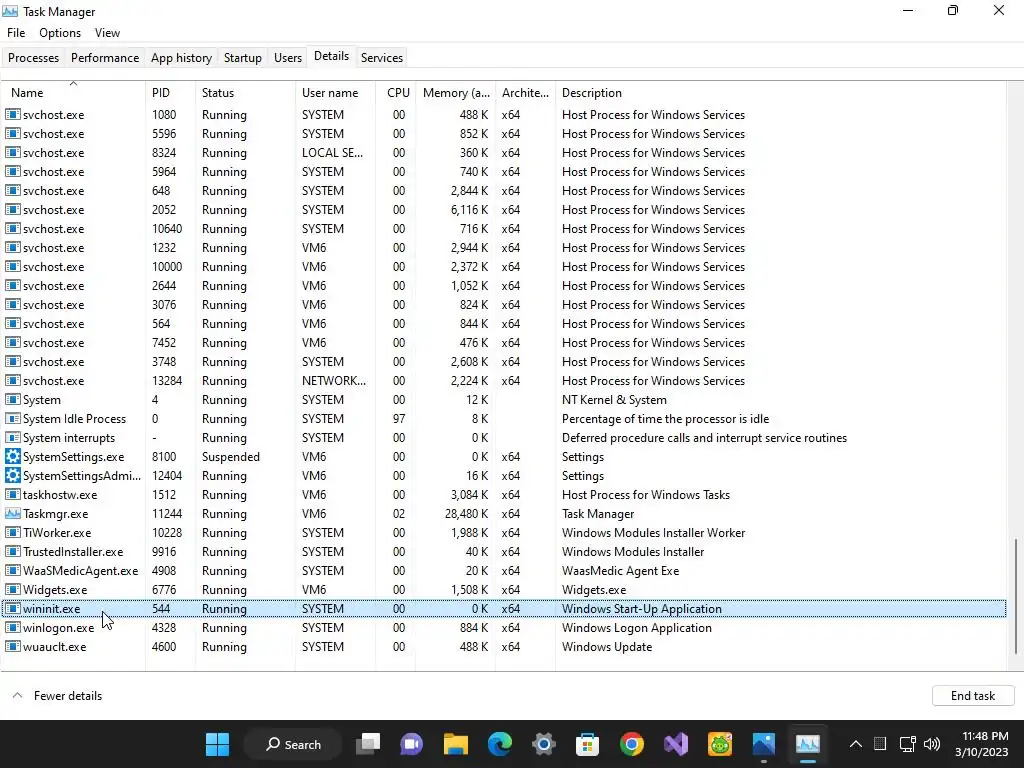Image resolution: width=1024 pixels, height=768 pixels.
Task: Sort by the Architecture column header
Action: pos(525,93)
